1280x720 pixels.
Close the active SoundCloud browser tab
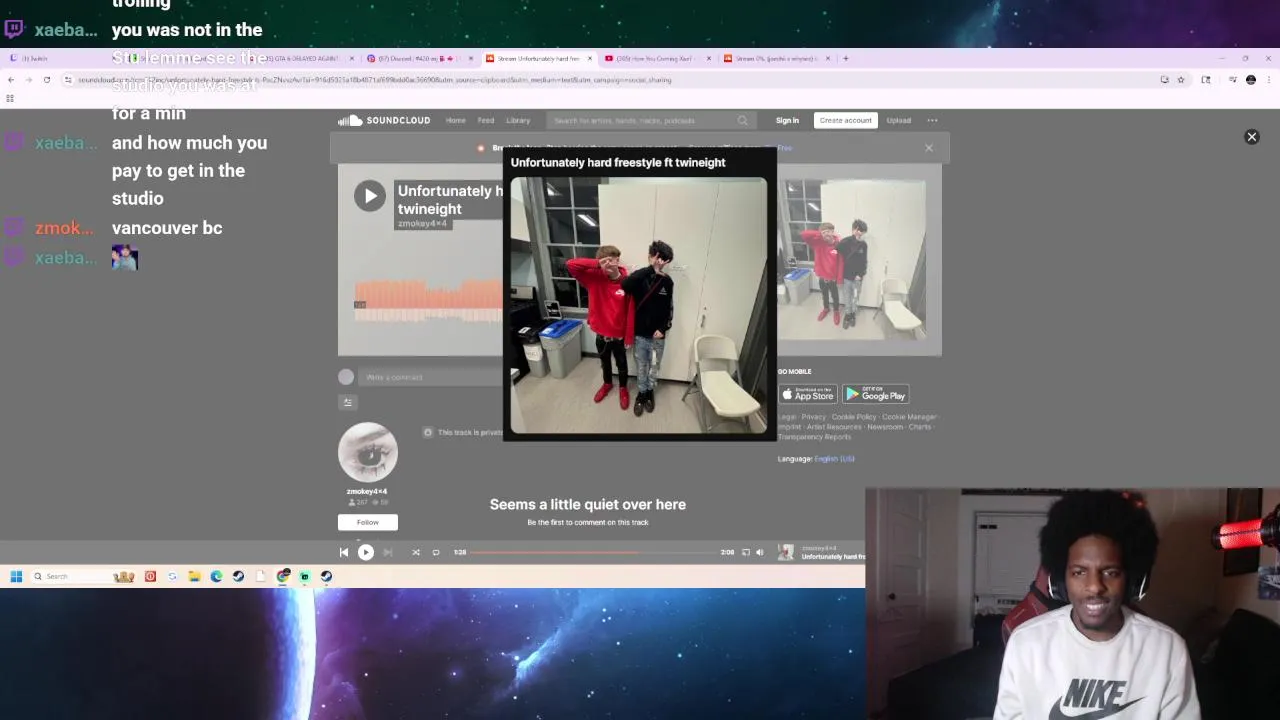pos(590,58)
